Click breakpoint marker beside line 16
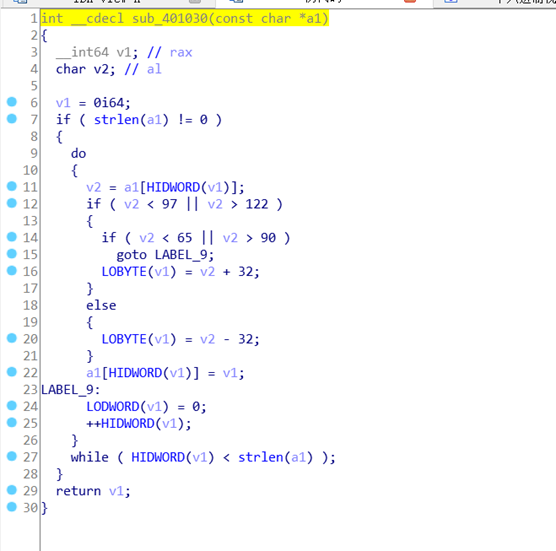556x551 pixels. point(12,271)
